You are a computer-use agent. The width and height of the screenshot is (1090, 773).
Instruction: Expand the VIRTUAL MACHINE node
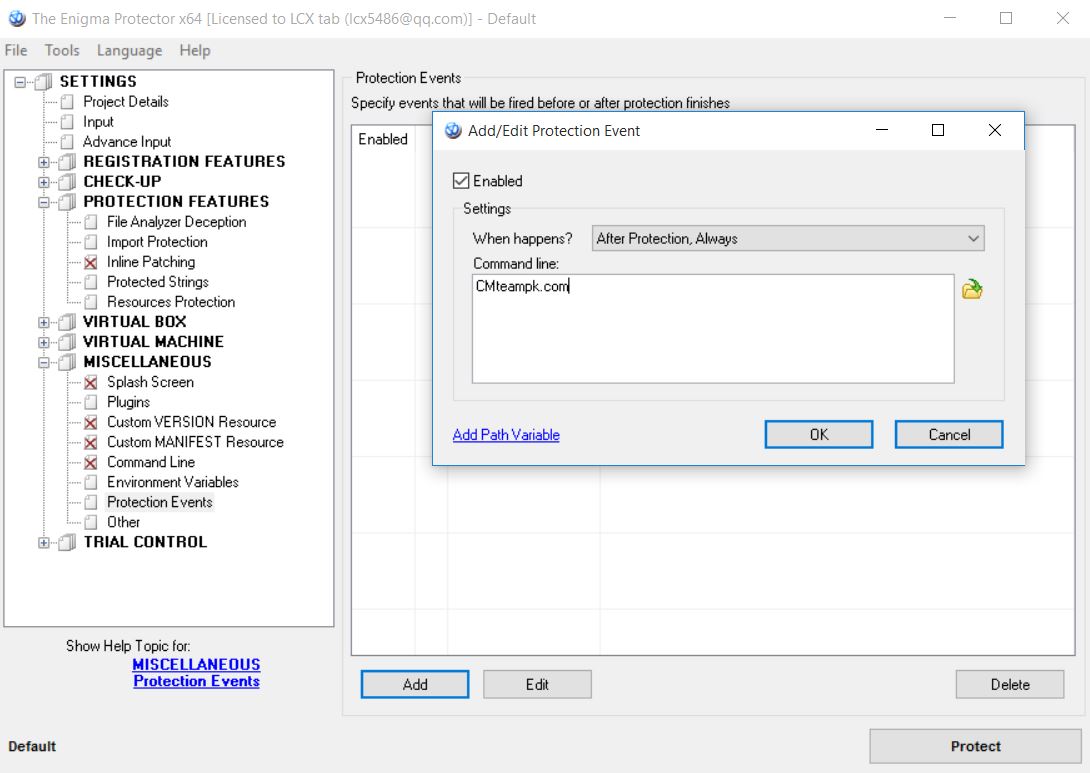[x=44, y=342]
